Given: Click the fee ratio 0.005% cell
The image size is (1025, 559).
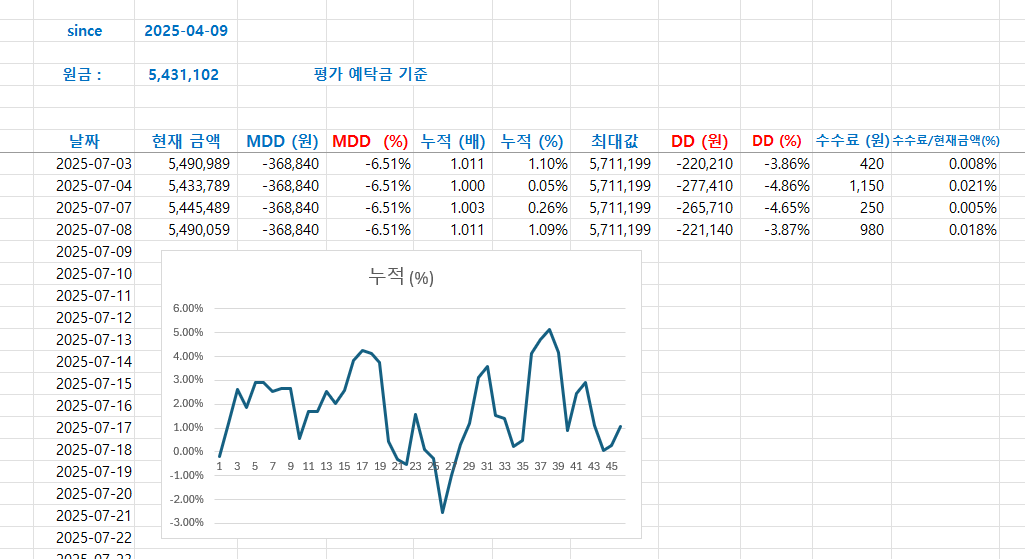Looking at the screenshot, I should click(x=946, y=208).
